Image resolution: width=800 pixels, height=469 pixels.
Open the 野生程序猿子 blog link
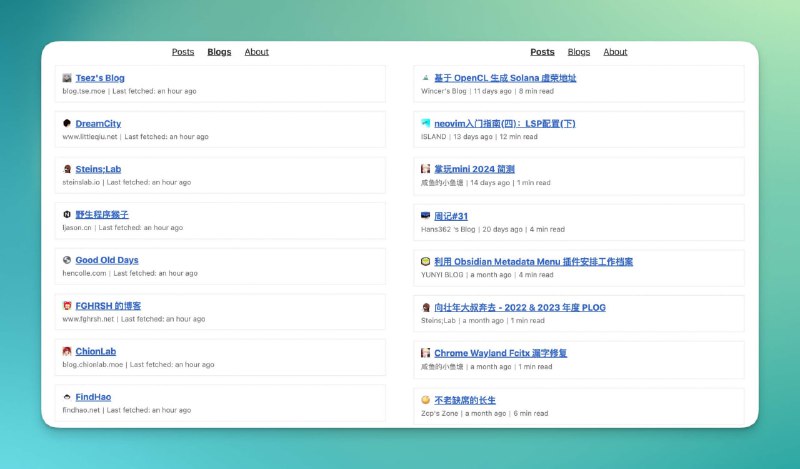click(x=102, y=215)
